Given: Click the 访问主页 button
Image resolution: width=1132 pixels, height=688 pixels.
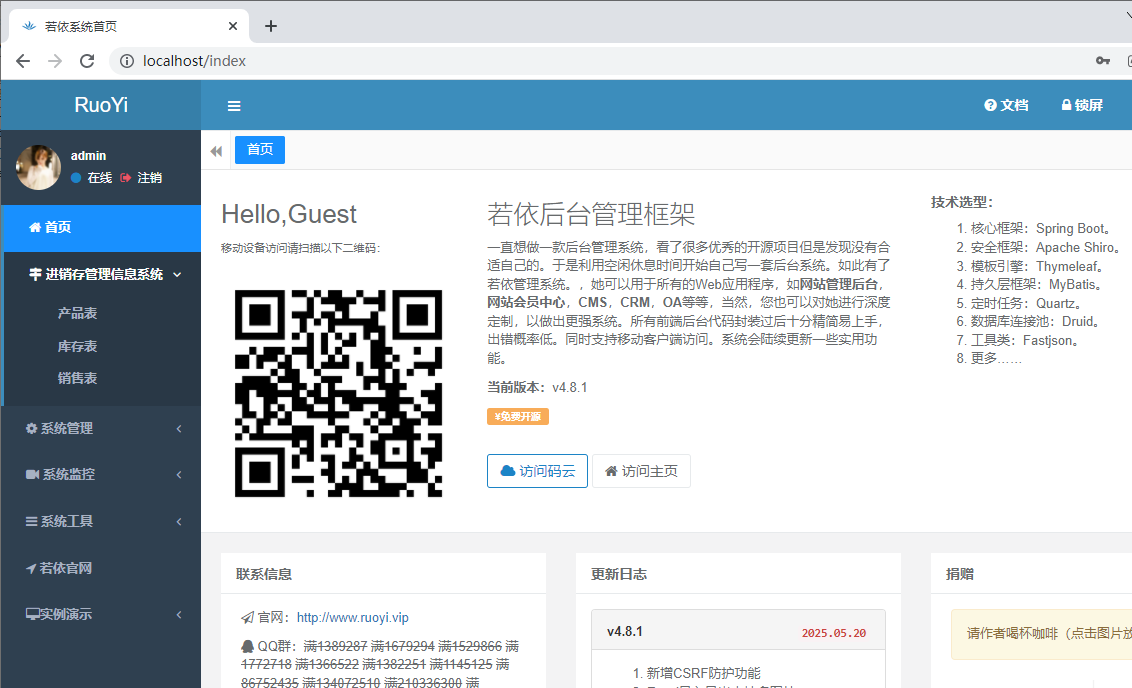Looking at the screenshot, I should (x=641, y=471).
